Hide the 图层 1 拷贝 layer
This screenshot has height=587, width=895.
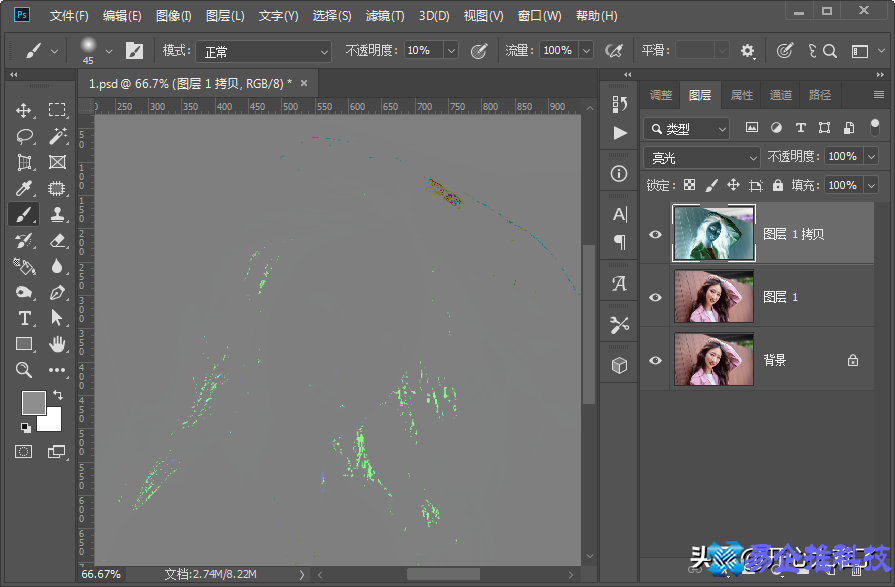pos(656,234)
